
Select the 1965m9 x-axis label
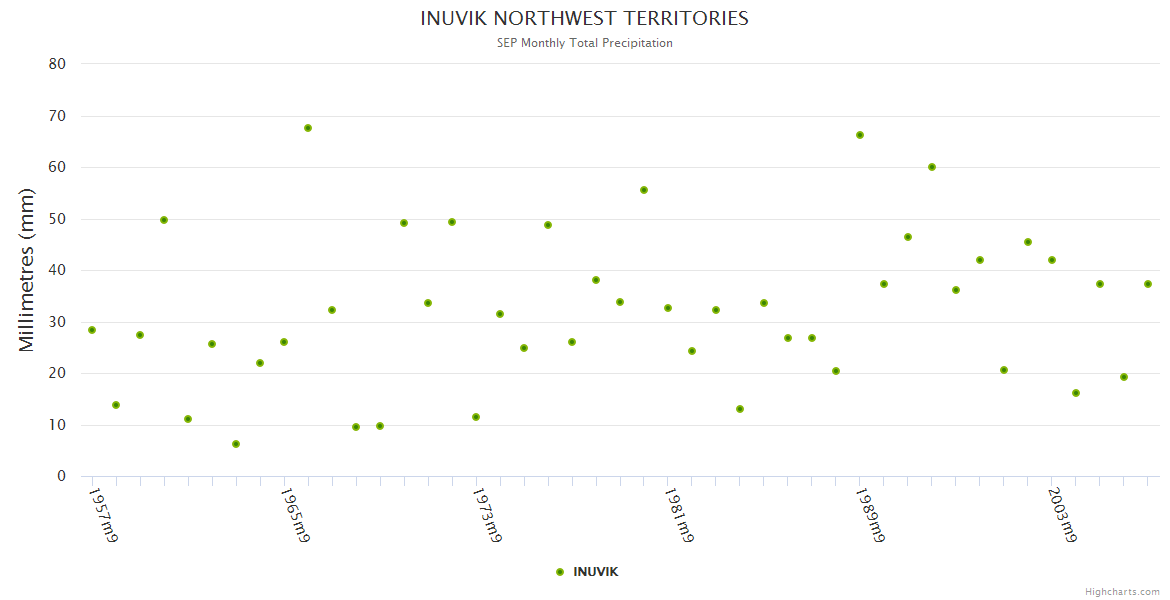(x=295, y=515)
